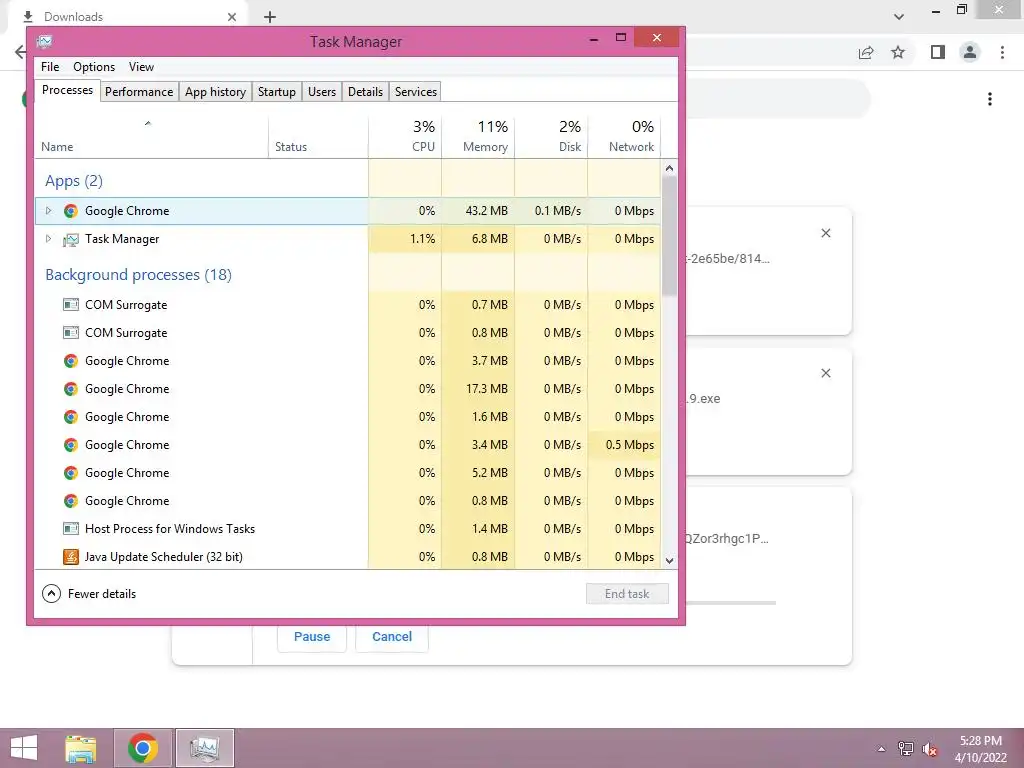Click the Chrome share page icon
1024x768 pixels.
click(866, 52)
